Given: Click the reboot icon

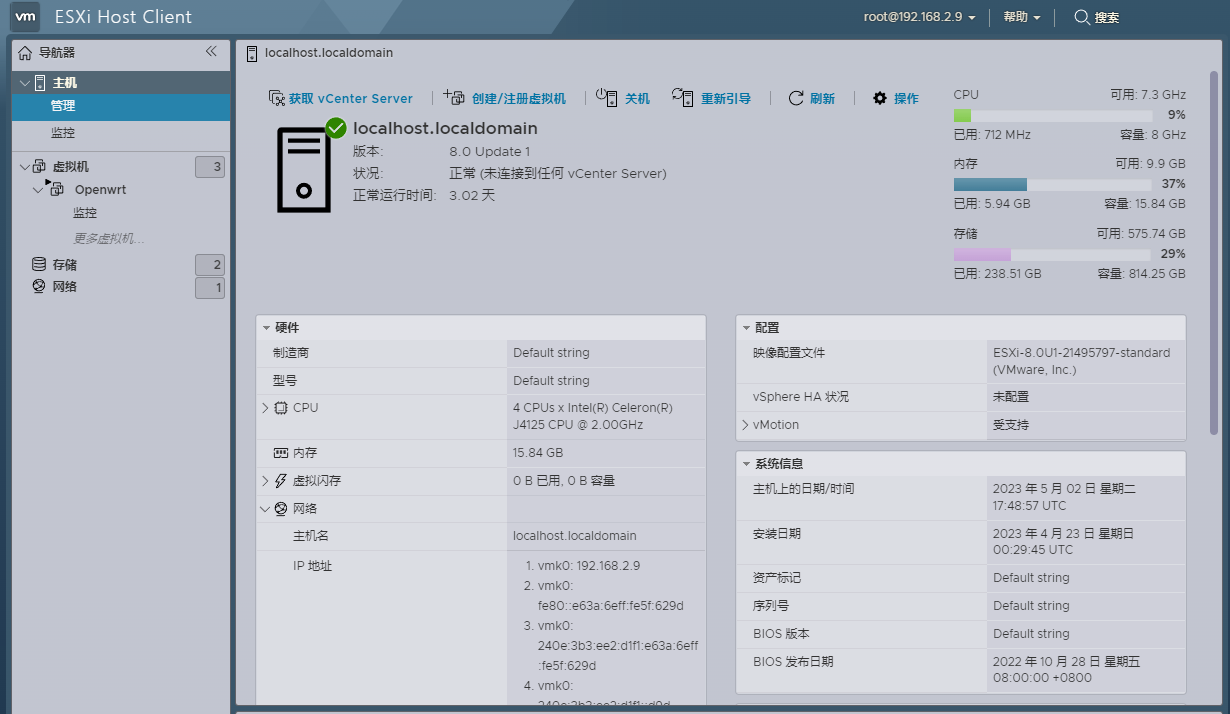Looking at the screenshot, I should (x=683, y=97).
